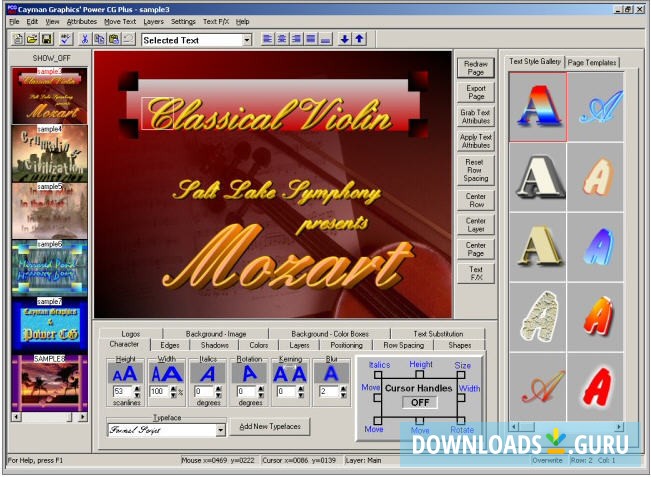Toggle Cursor Handles OFF button

click(420, 402)
